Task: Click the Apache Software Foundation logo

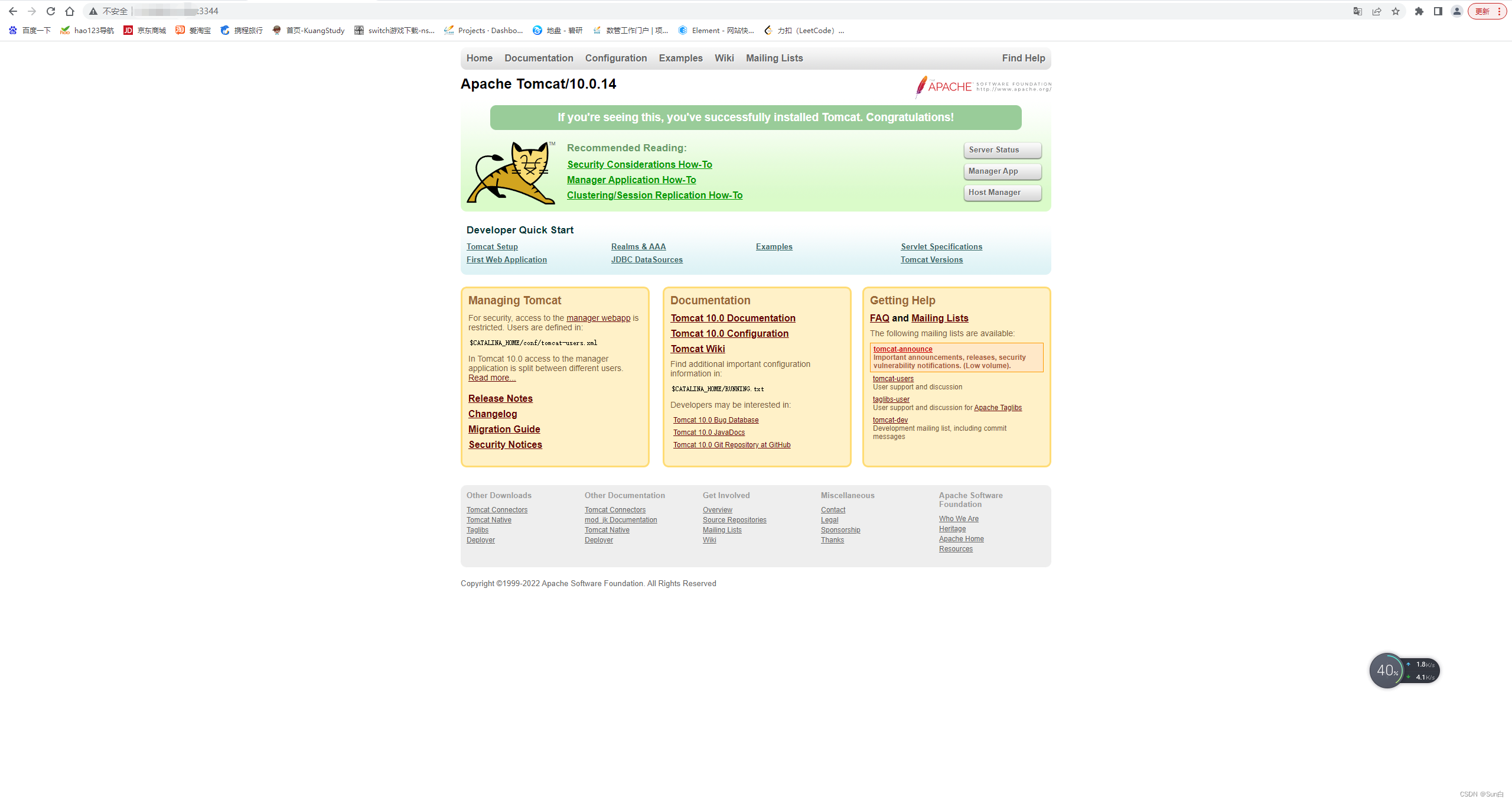Action: pyautogui.click(x=983, y=87)
